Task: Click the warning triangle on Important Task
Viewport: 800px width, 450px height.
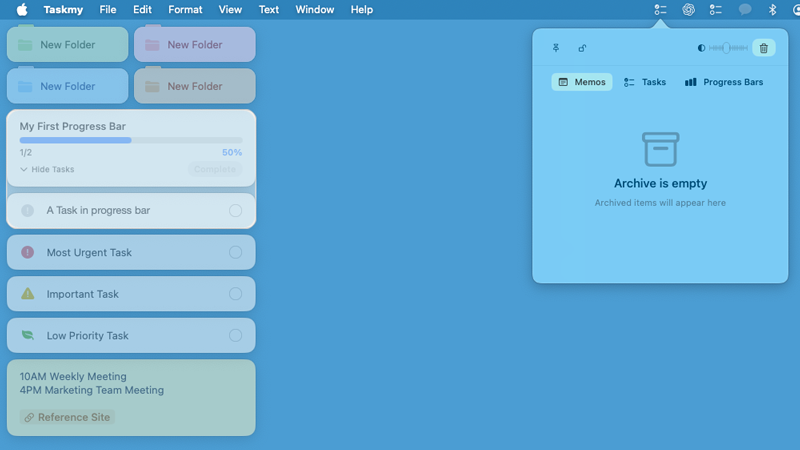Action: [27, 294]
